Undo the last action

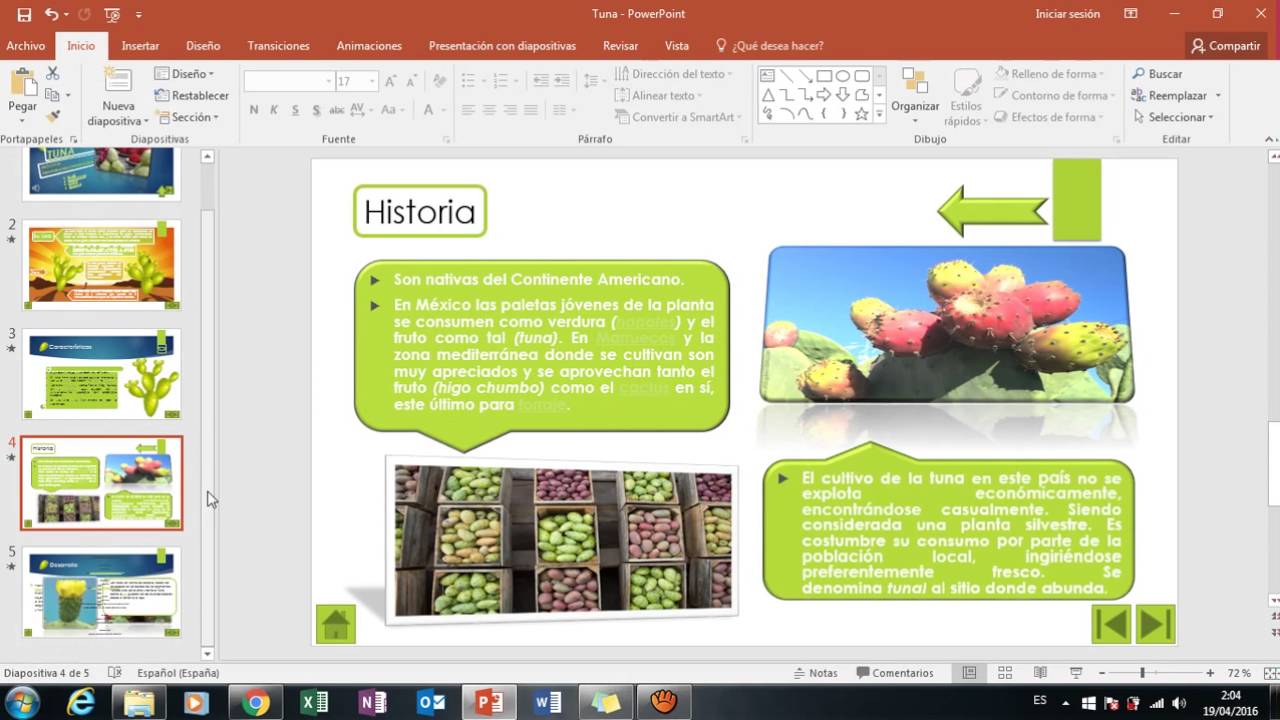pyautogui.click(x=51, y=14)
